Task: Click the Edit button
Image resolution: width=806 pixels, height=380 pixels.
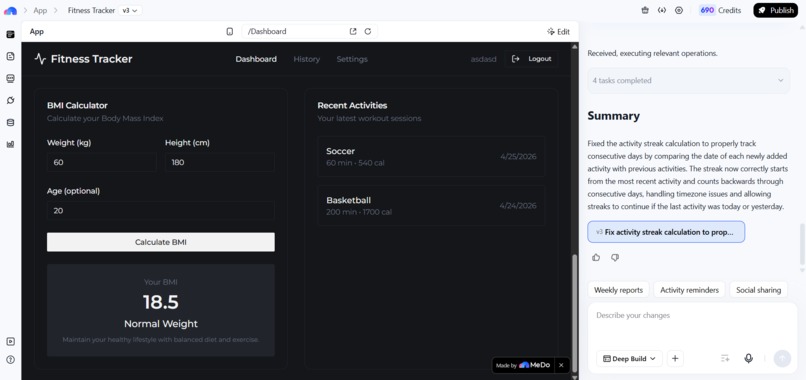Action: tap(558, 31)
